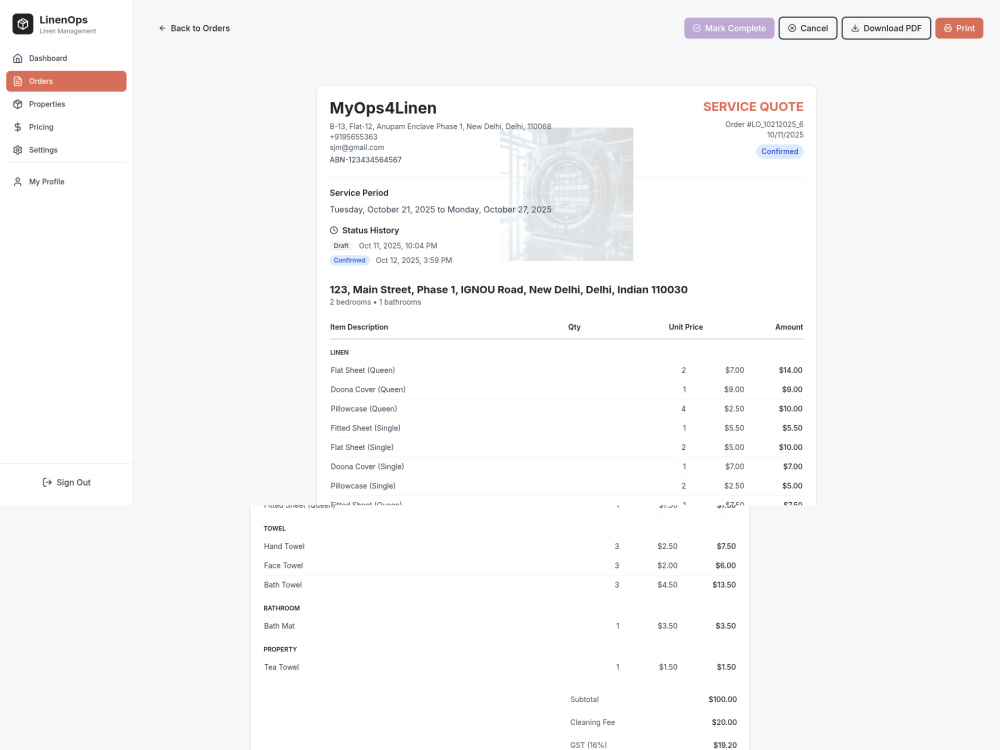Click the SERVICE QUOTE title text
The height and width of the screenshot is (750, 1000).
(753, 107)
